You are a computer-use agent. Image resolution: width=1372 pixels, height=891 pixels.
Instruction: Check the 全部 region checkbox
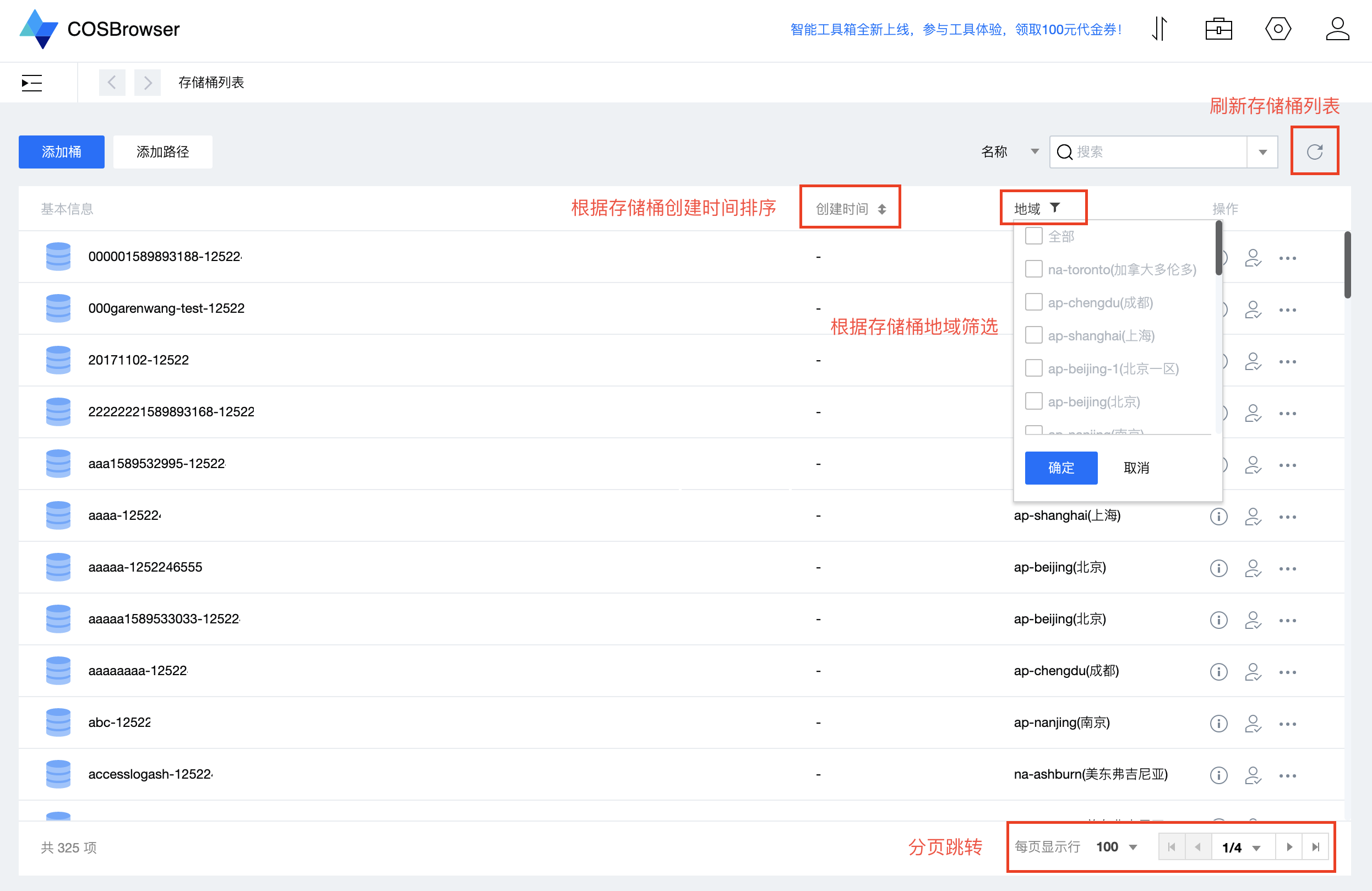click(x=1033, y=236)
